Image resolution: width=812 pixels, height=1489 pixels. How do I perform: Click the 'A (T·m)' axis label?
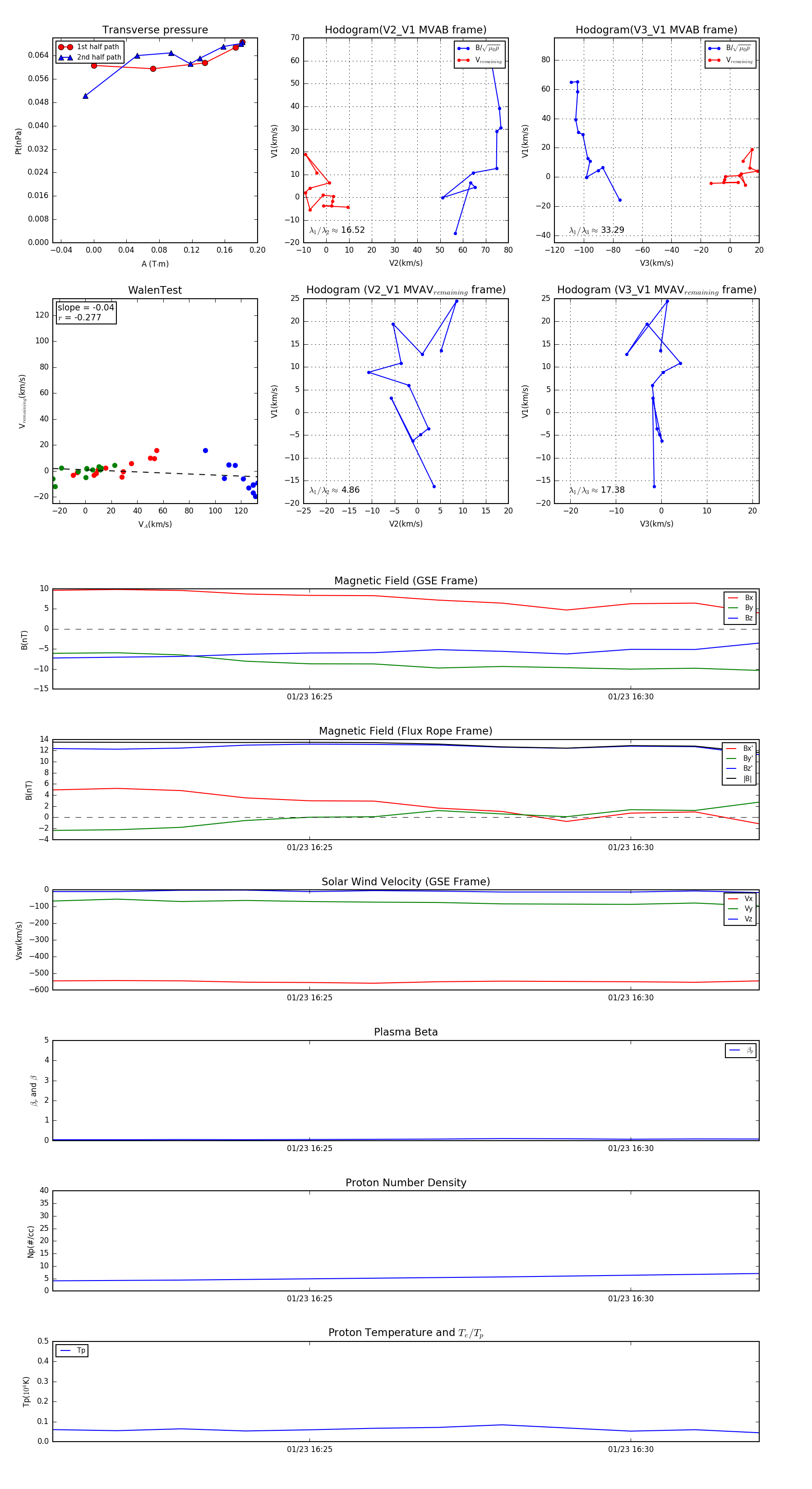tap(155, 264)
